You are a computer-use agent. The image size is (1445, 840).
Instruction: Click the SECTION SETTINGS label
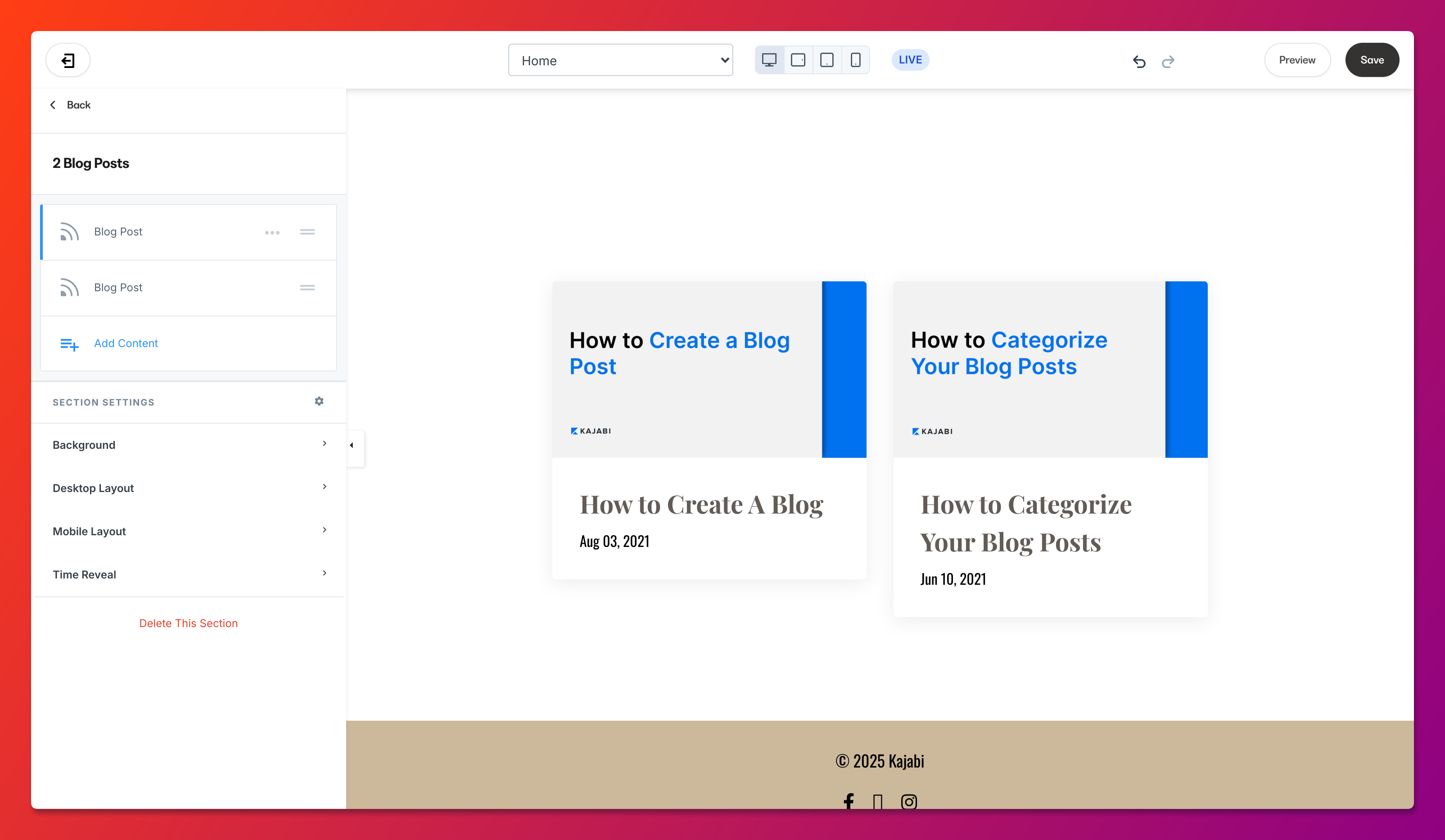[104, 402]
